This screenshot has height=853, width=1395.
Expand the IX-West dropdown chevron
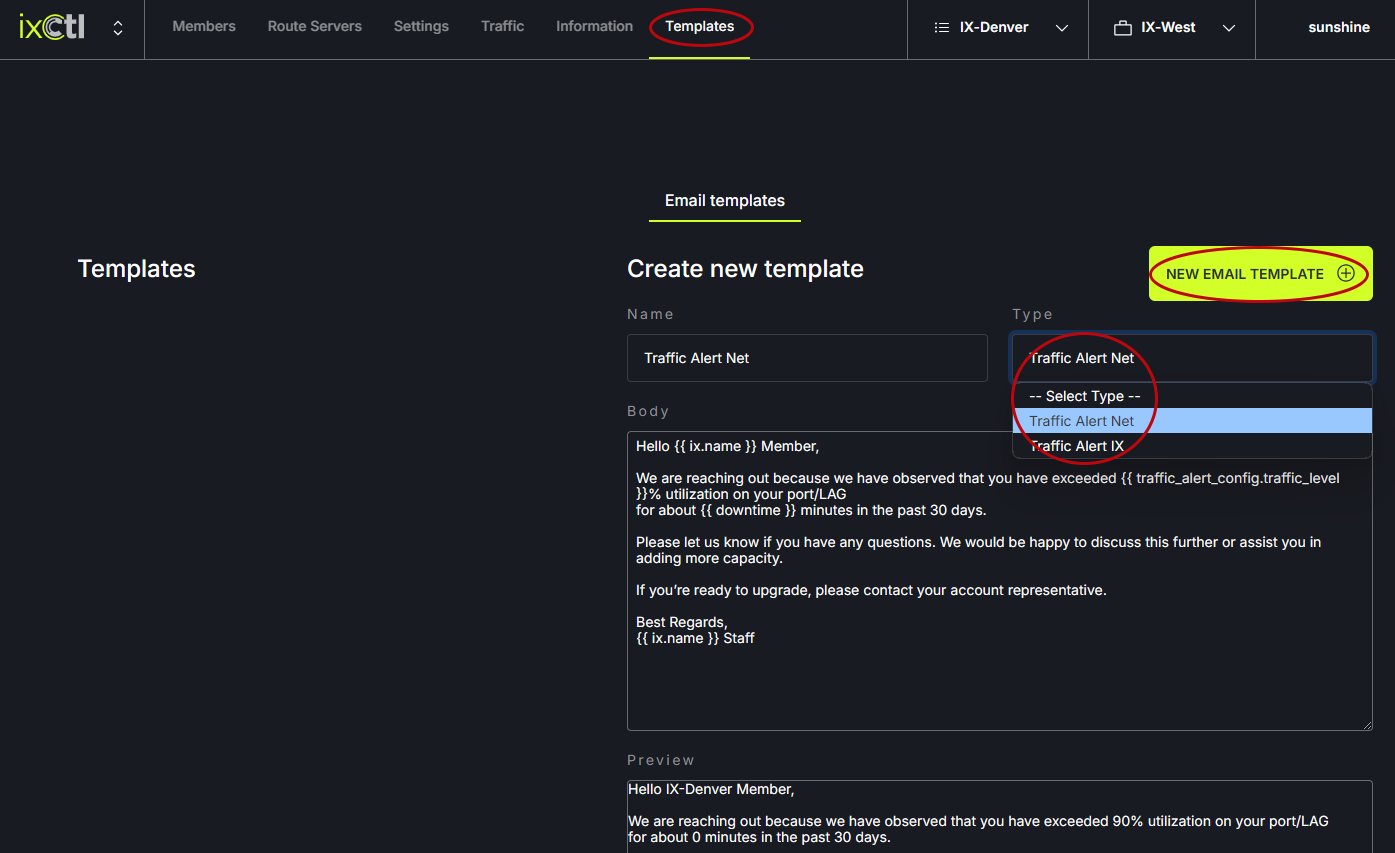click(1229, 28)
